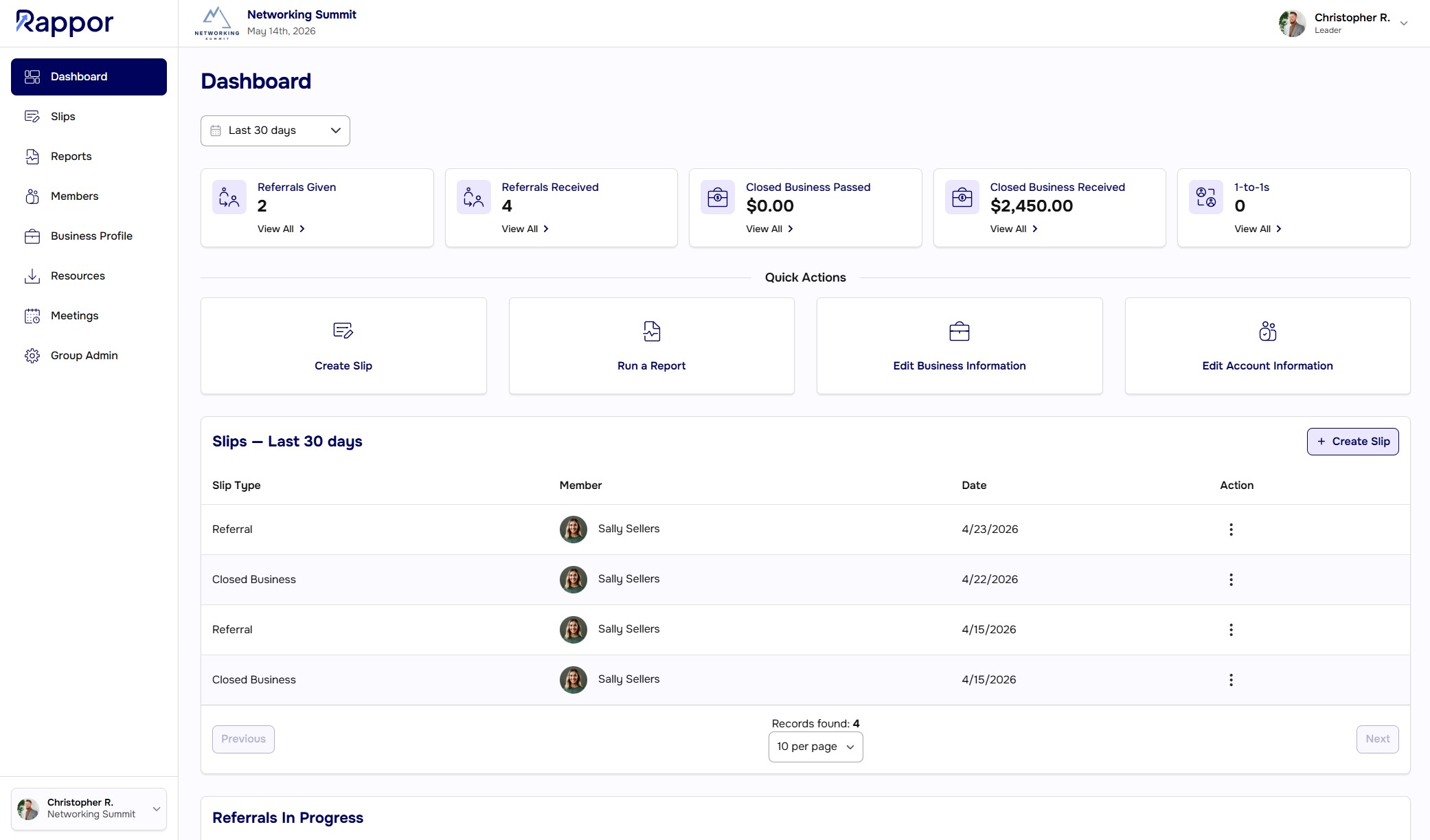Image resolution: width=1430 pixels, height=840 pixels.
Task: Click the Create Slip quick action icon
Action: pyautogui.click(x=343, y=331)
